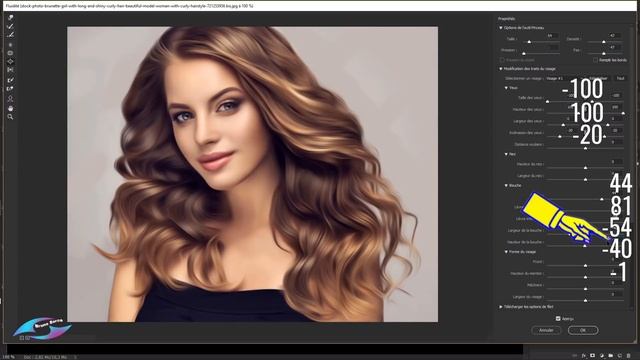Select the Reconstruct tool
640x360 pixels.
coord(10,26)
